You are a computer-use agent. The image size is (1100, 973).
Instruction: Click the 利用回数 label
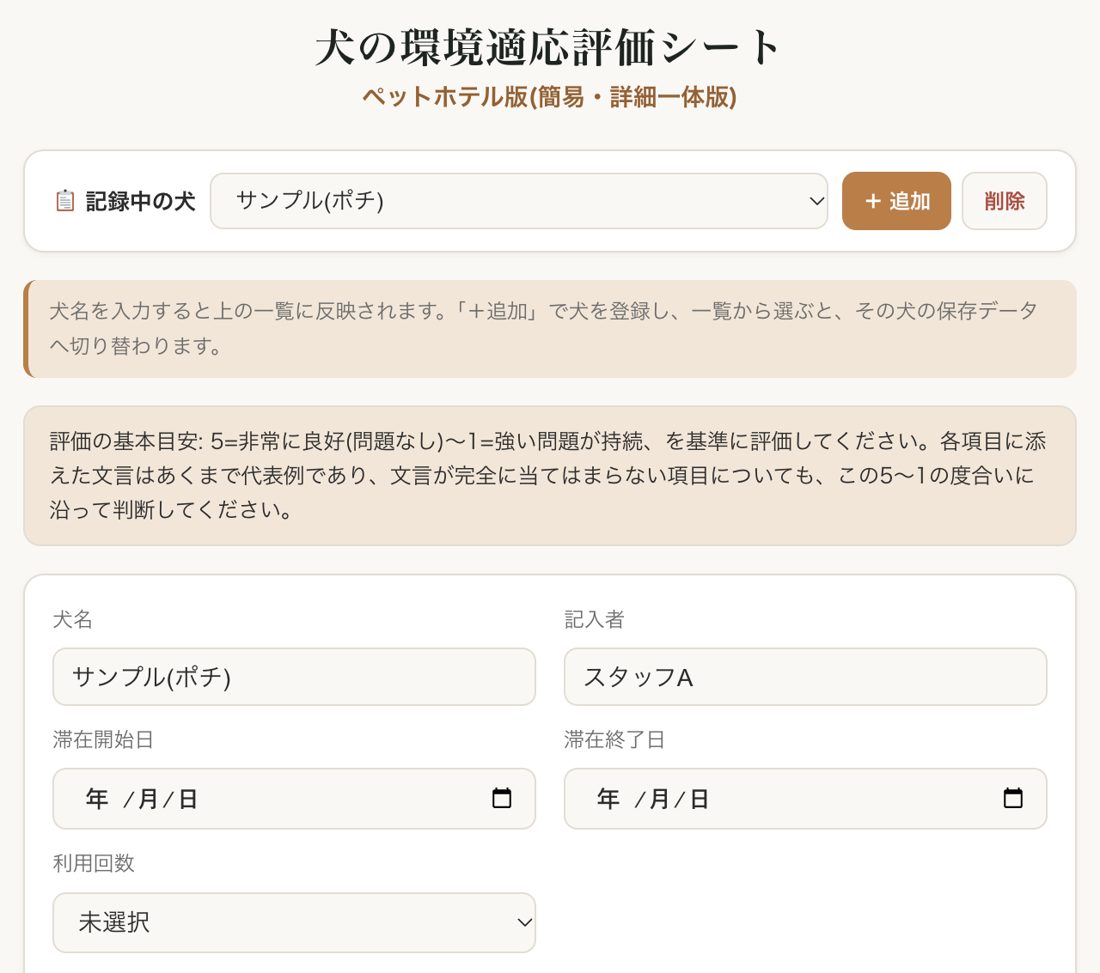pyautogui.click(x=93, y=863)
